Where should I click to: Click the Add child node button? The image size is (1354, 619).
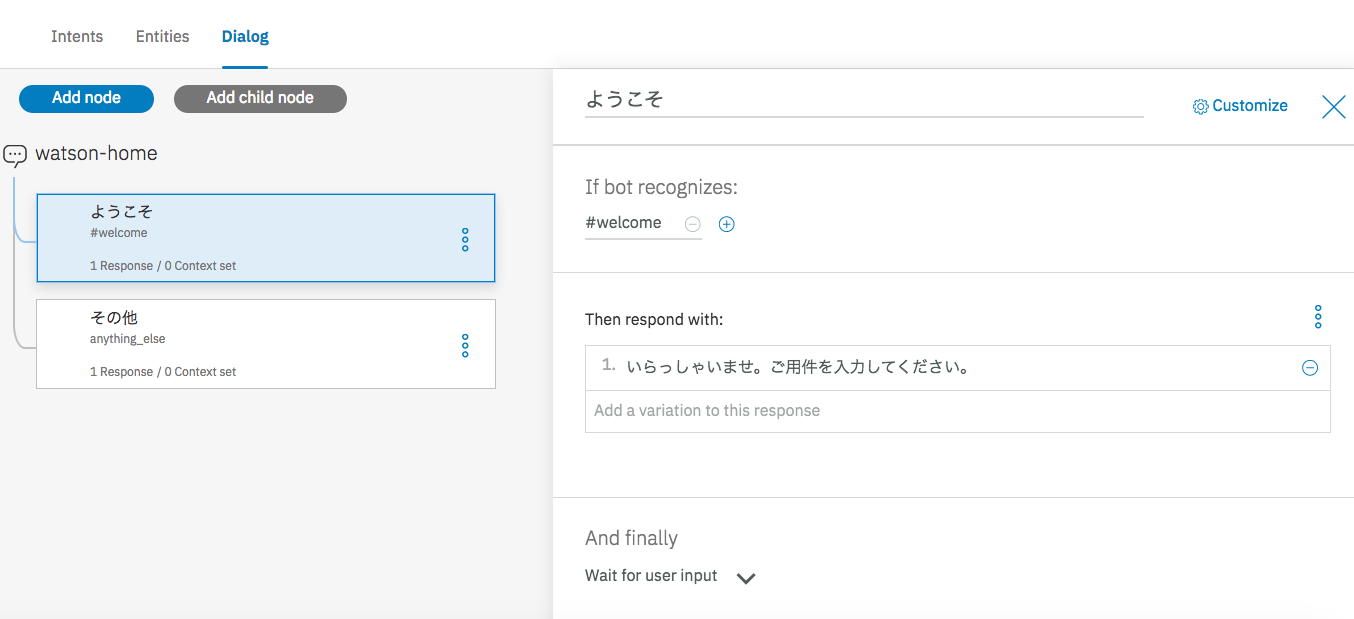pos(260,98)
